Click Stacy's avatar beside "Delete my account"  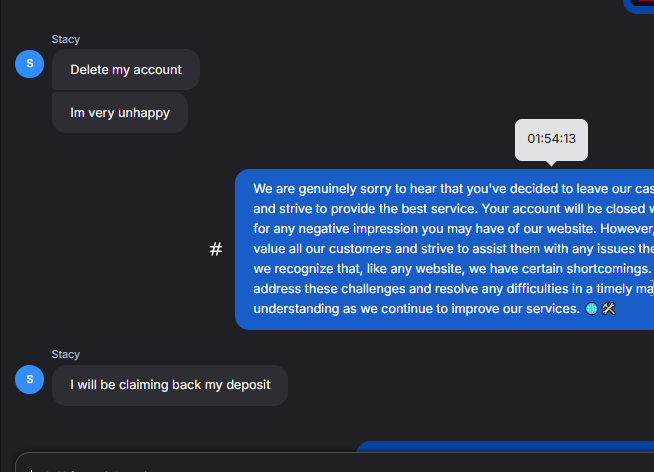point(30,64)
